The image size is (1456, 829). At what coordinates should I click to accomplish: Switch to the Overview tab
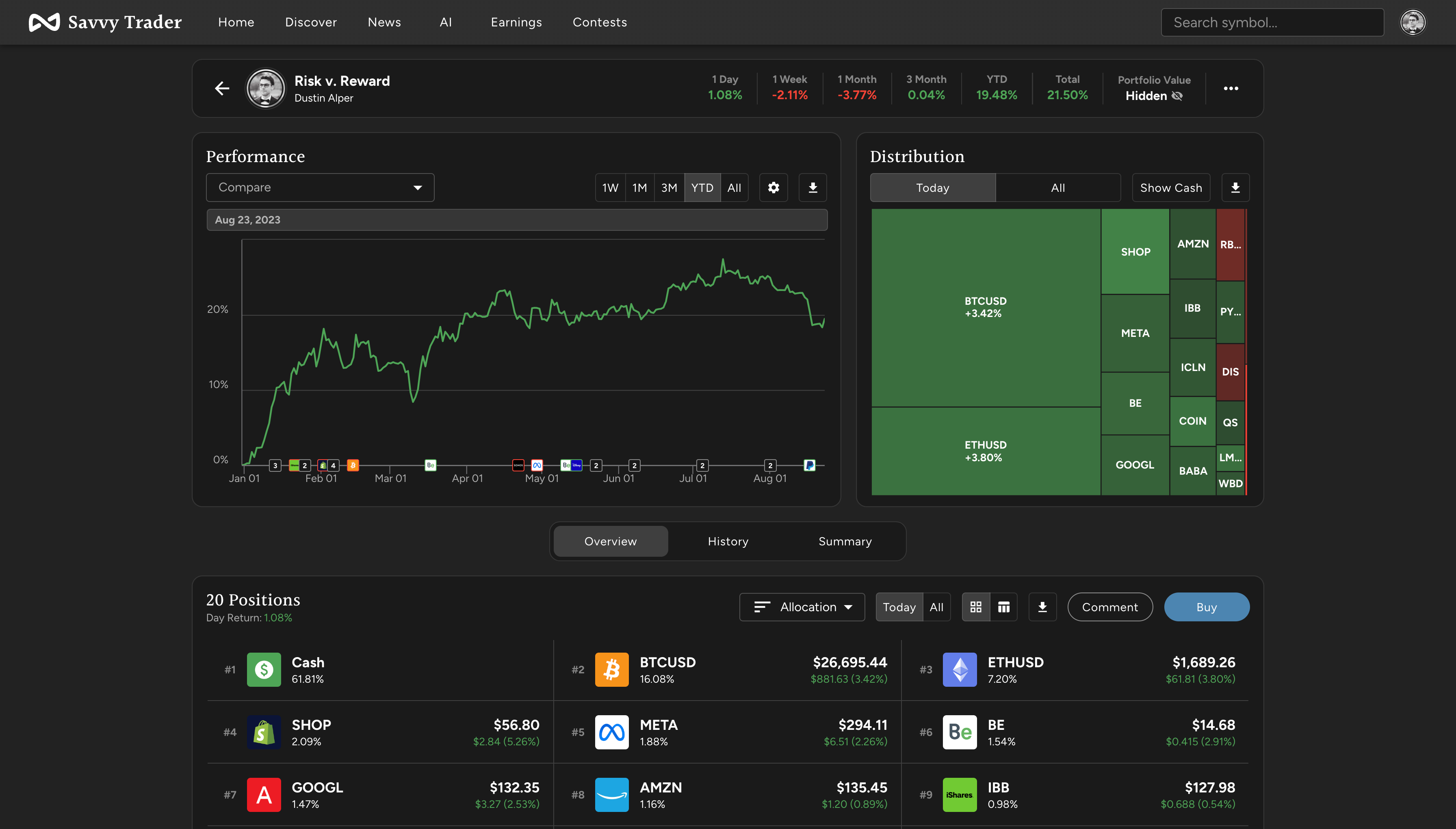611,541
